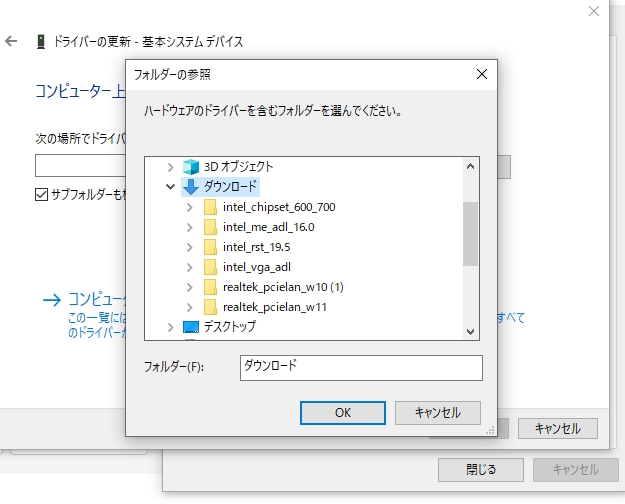This screenshot has width=625, height=504.
Task: Select the intel_chipset_600_700 folder name
Action: (x=279, y=207)
